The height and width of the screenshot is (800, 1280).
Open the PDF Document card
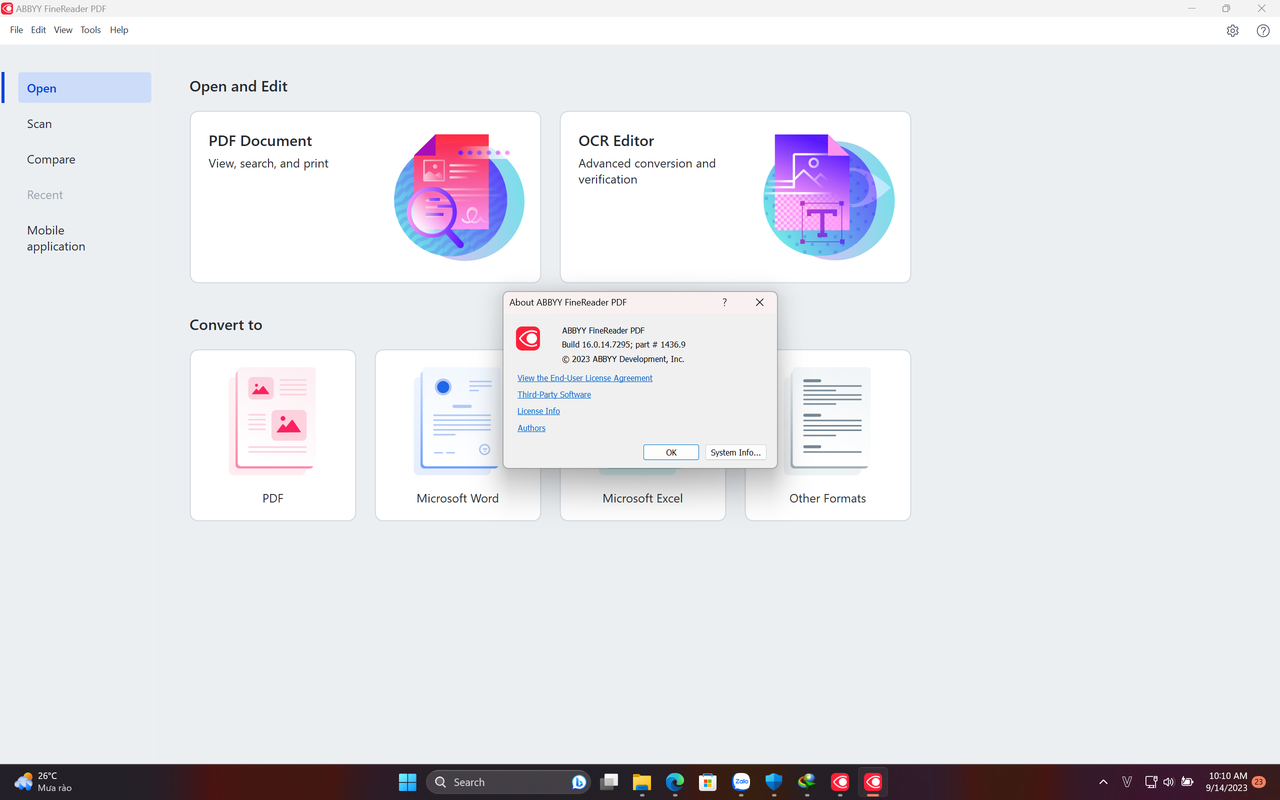coord(365,197)
